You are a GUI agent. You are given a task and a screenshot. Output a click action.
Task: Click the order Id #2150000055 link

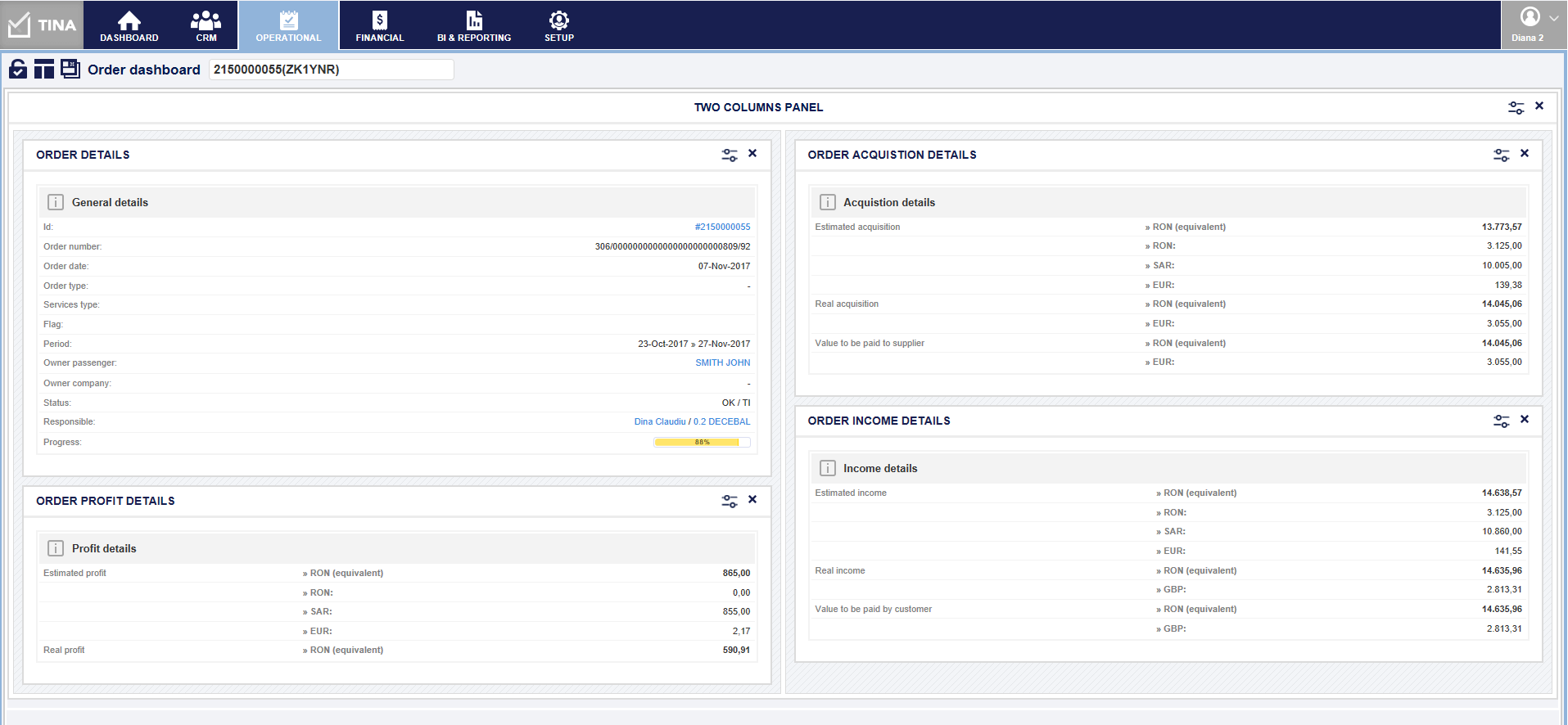tap(722, 227)
